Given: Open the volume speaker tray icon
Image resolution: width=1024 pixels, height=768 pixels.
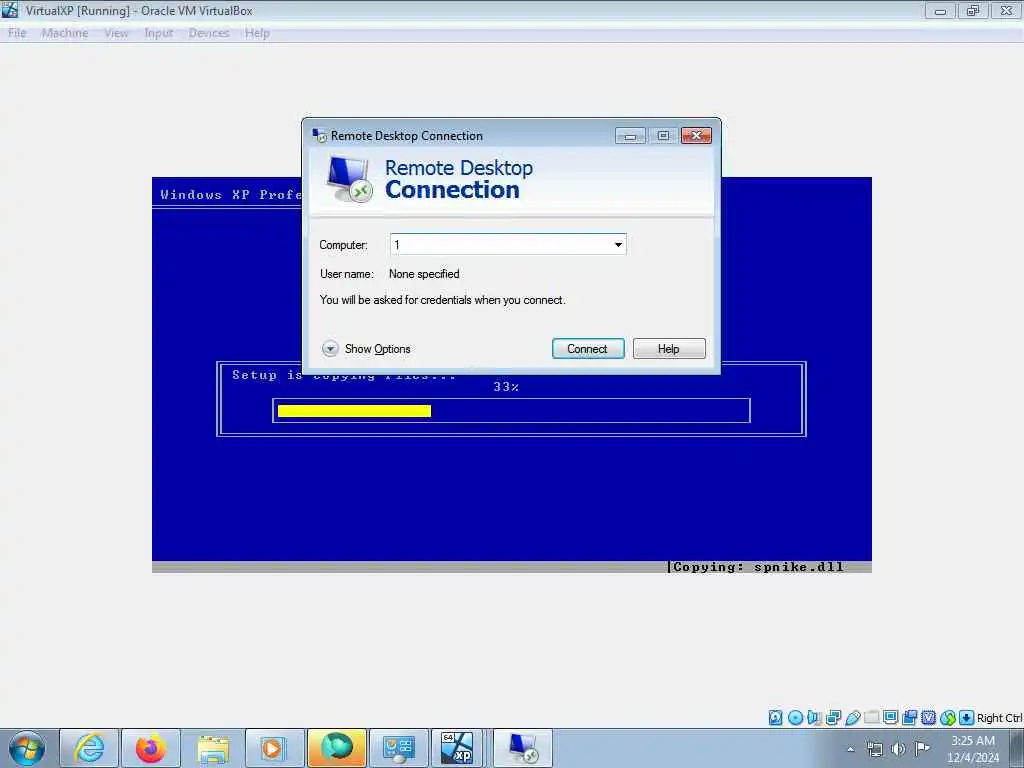Looking at the screenshot, I should coord(899,749).
